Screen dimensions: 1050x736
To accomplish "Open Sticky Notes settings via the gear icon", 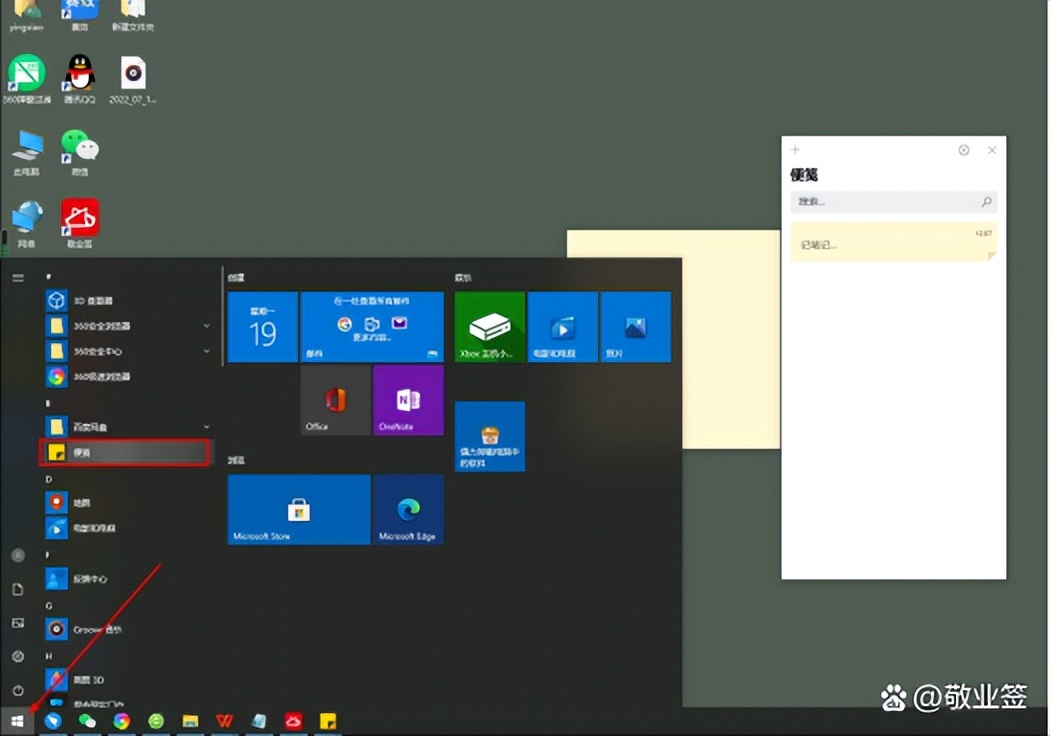I will coord(963,150).
